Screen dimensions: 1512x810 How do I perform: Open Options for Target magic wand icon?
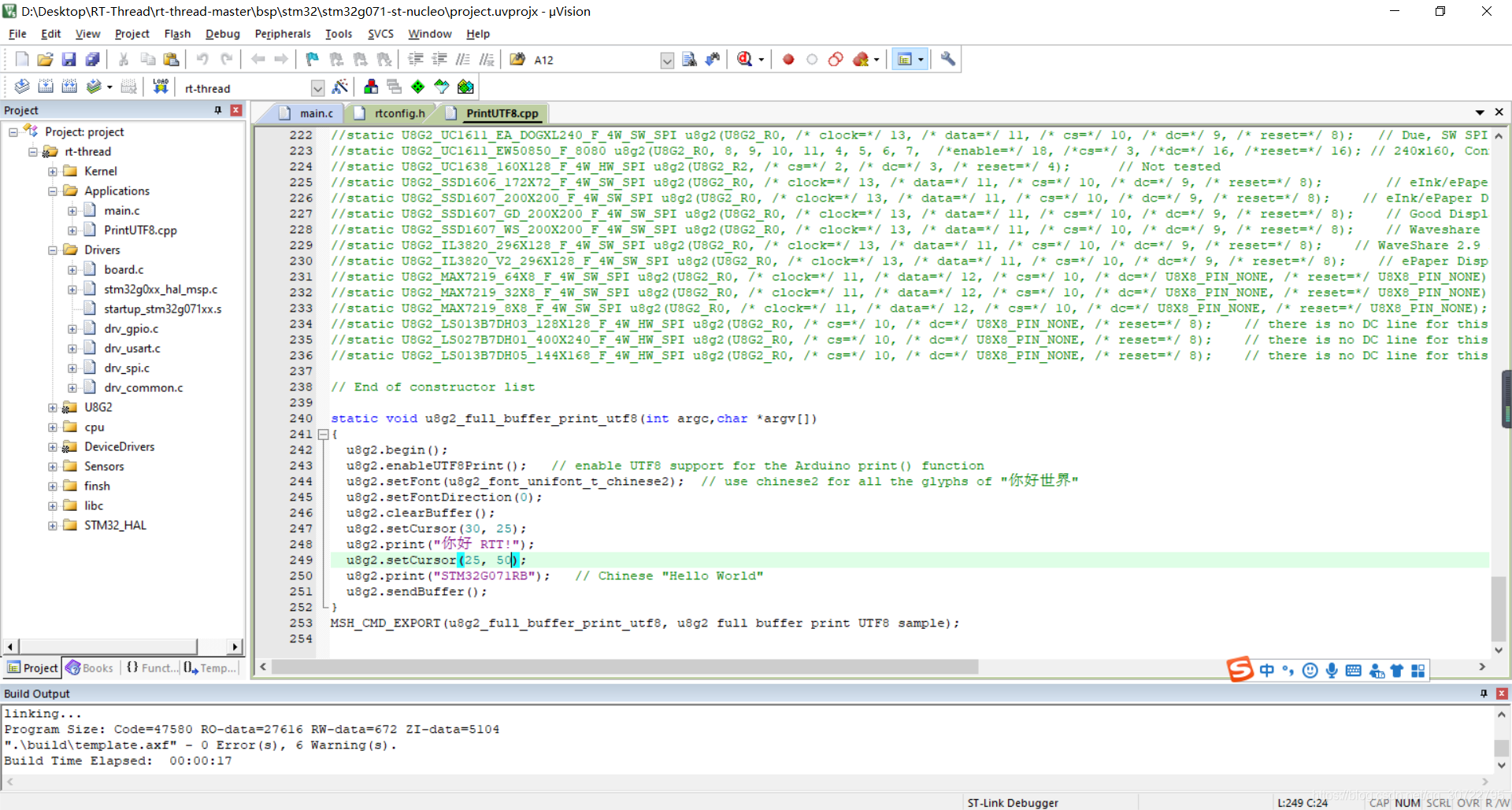(x=340, y=87)
